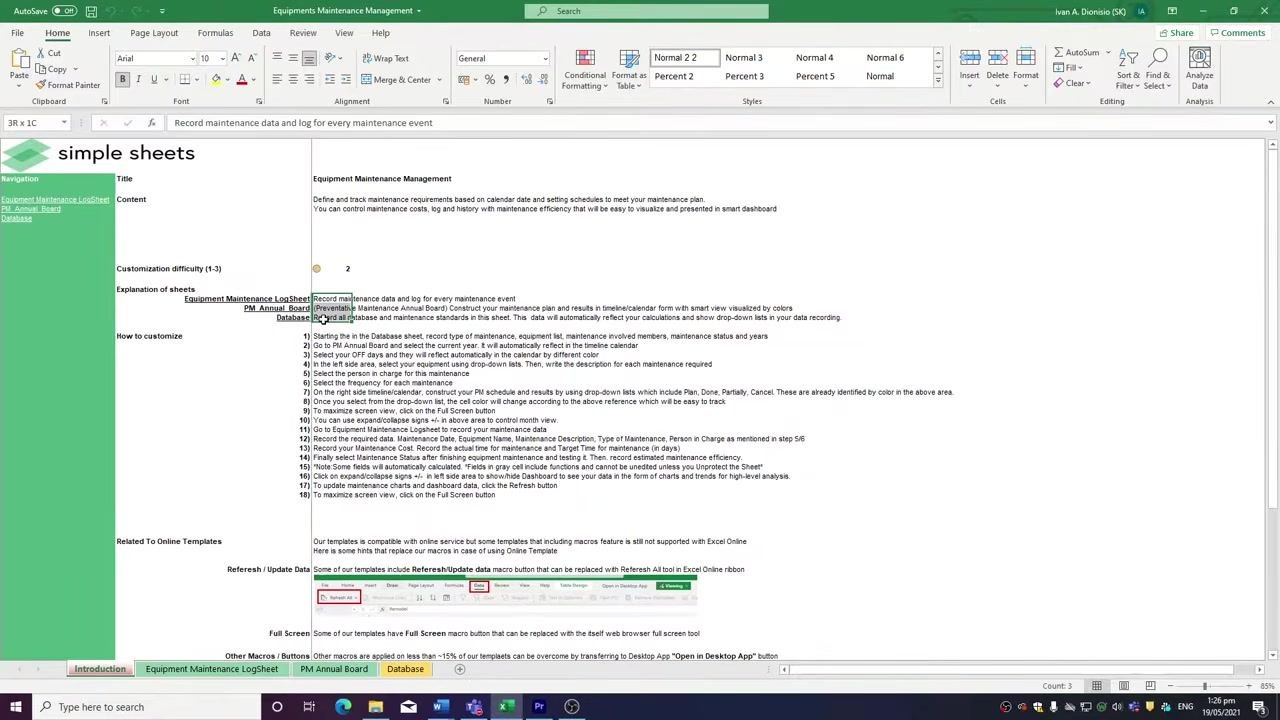Open the Clear dropdown
The width and height of the screenshot is (1280, 720).
[x=1073, y=83]
